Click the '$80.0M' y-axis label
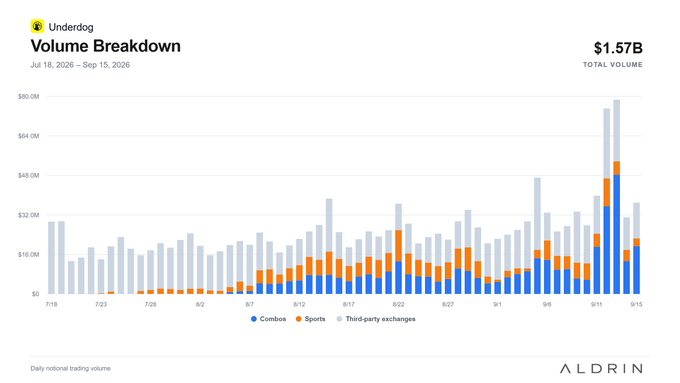This screenshot has height=383, width=680. [29, 96]
